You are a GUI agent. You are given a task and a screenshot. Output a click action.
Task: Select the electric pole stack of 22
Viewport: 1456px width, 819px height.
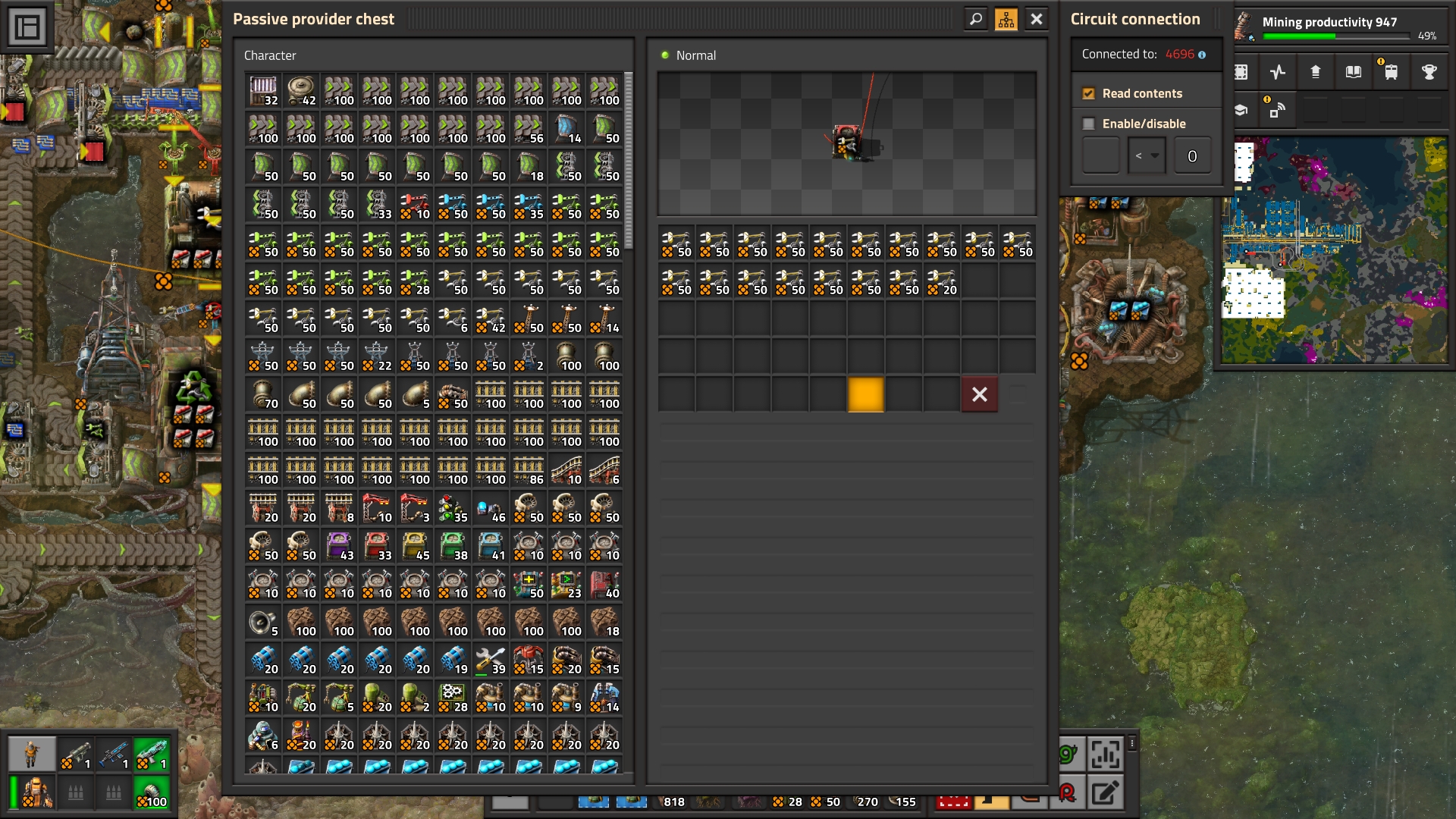coord(377,356)
